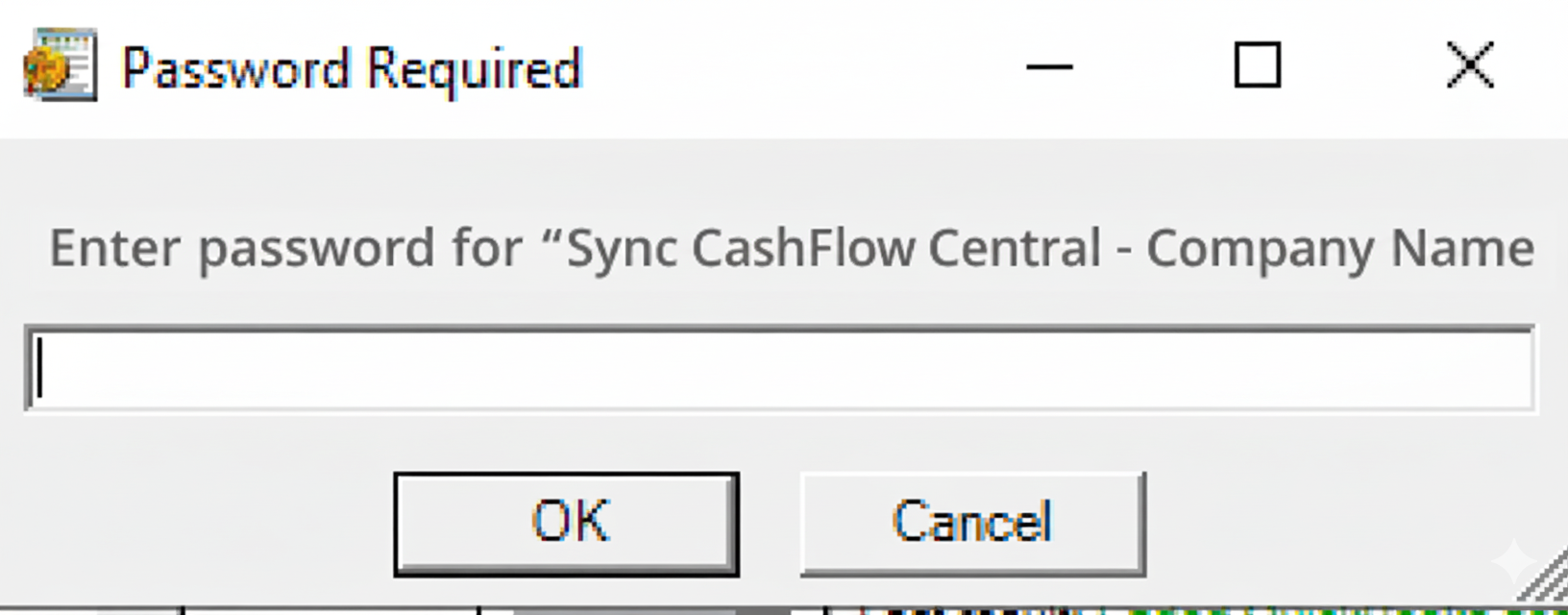The height and width of the screenshot is (615, 1568).
Task: Close the Password Required dialog
Action: 1469,66
